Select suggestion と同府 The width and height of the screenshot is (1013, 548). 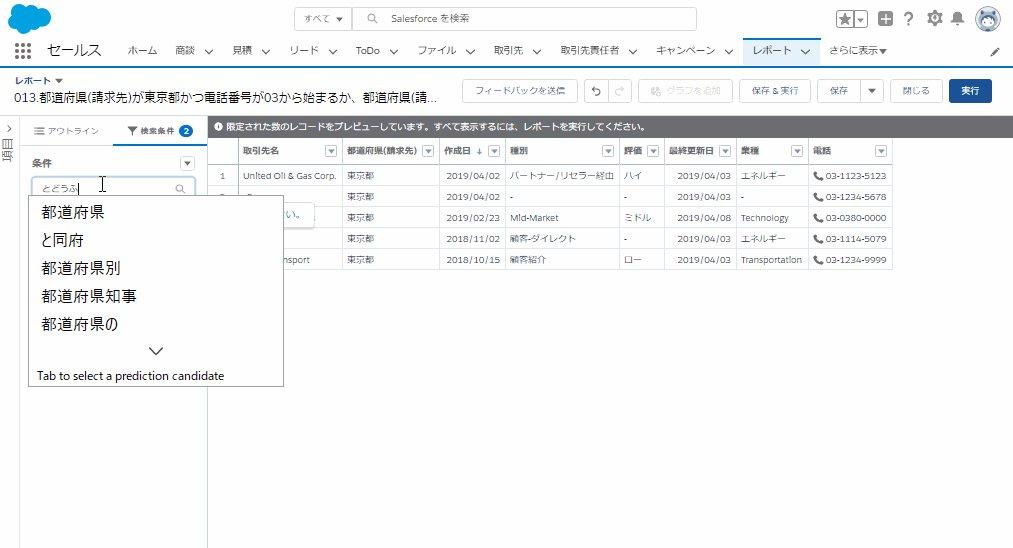[x=62, y=240]
